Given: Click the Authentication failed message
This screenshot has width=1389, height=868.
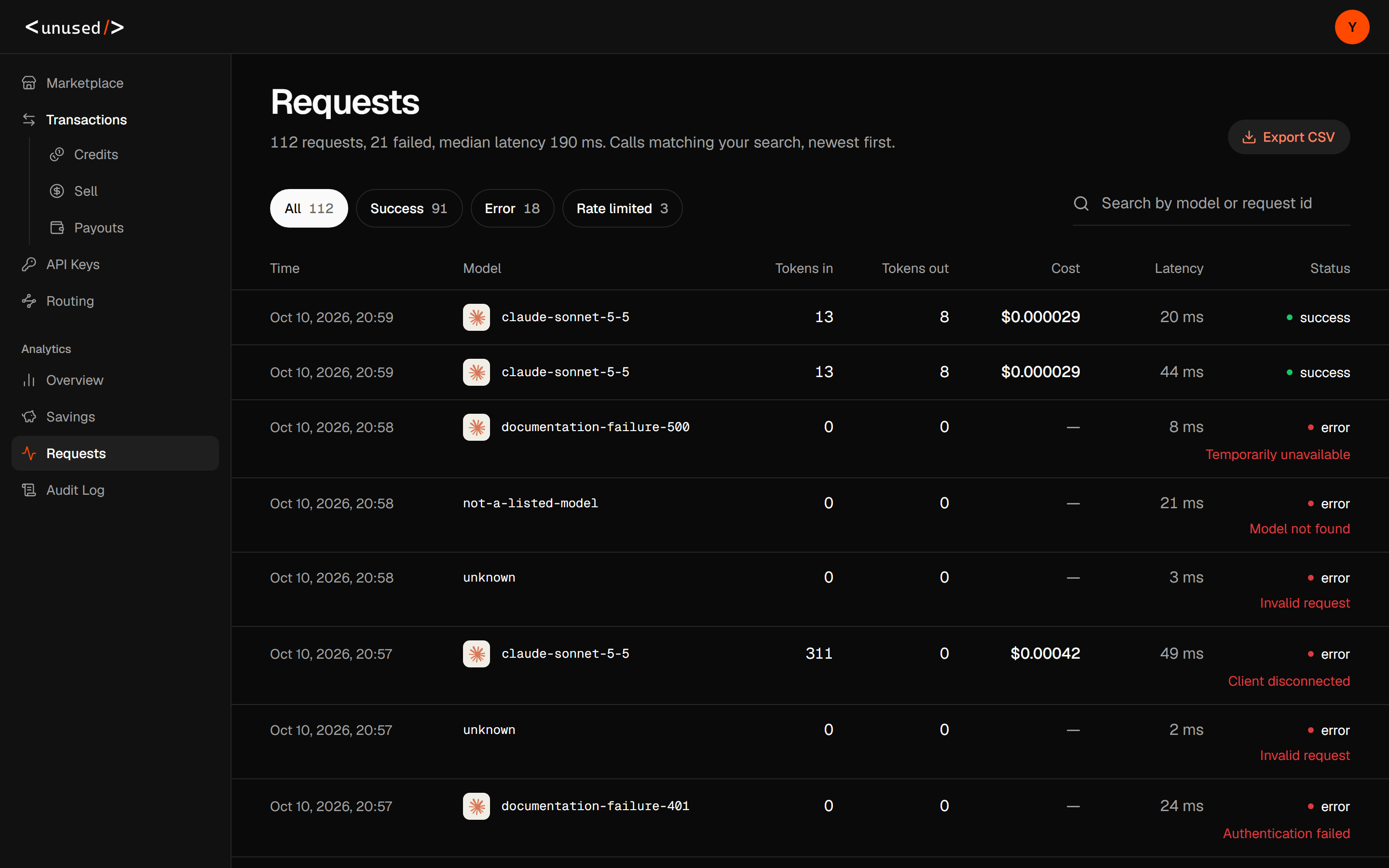Looking at the screenshot, I should click(x=1286, y=834).
